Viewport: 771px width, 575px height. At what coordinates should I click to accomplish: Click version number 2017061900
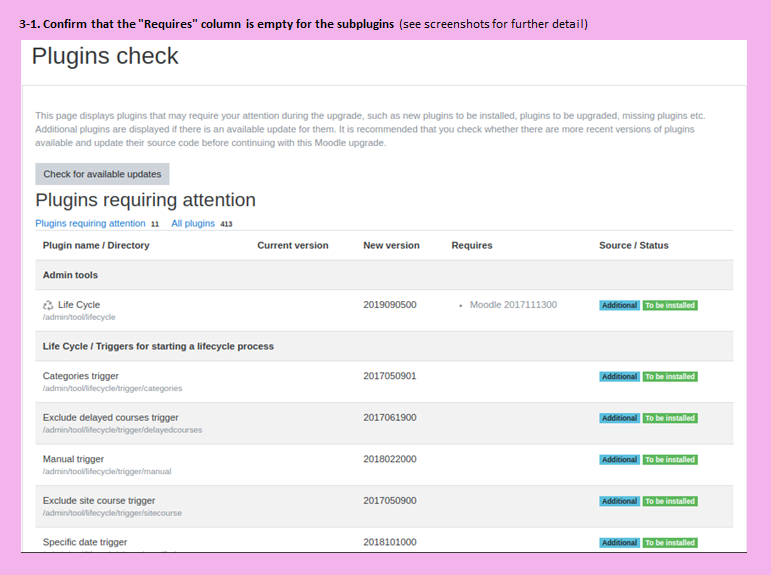tap(390, 417)
